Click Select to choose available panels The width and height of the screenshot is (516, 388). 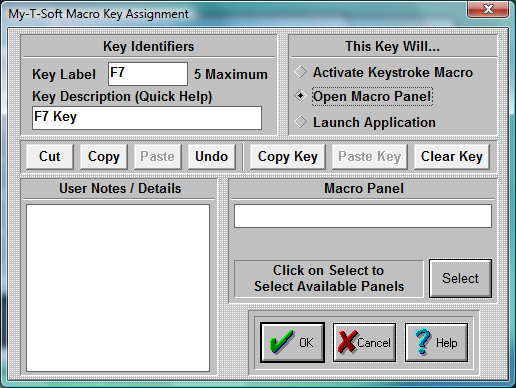[x=460, y=278]
